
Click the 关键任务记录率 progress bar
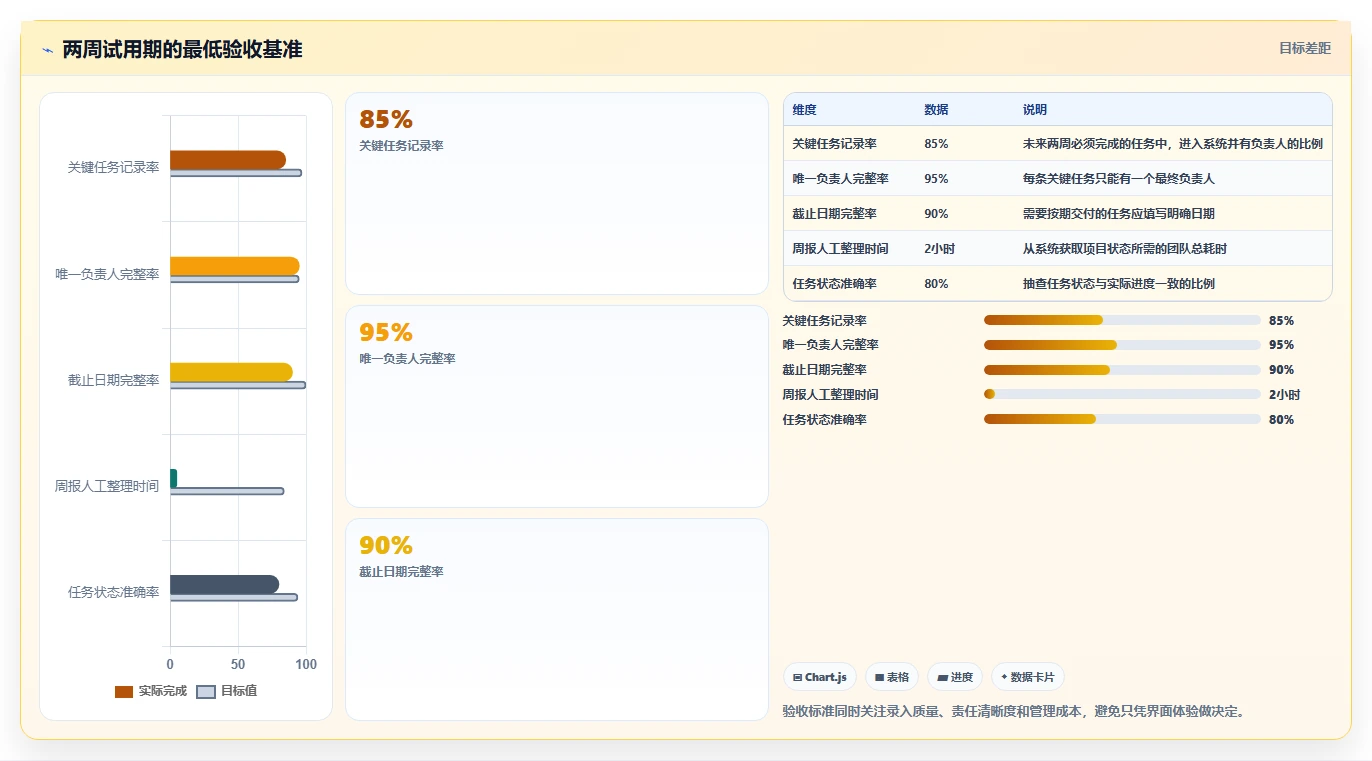click(x=1122, y=320)
